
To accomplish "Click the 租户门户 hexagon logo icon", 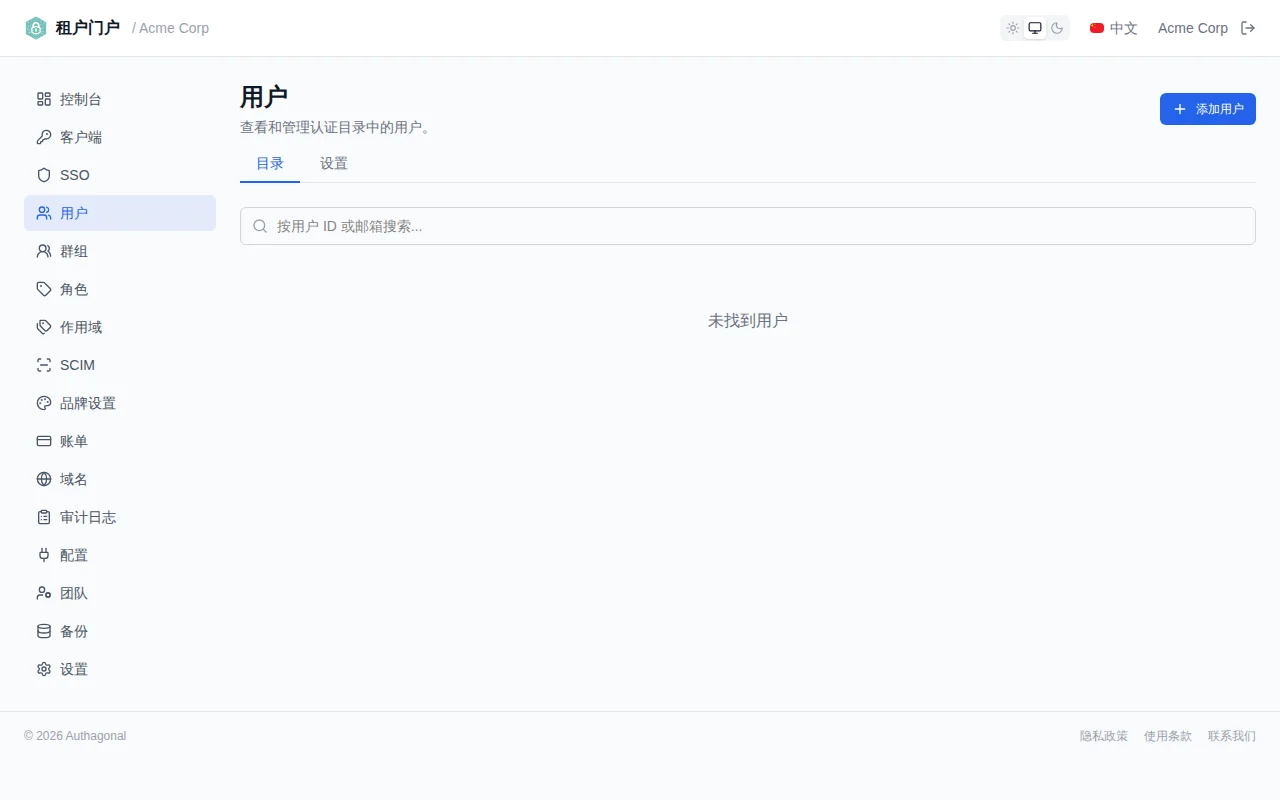I will (x=36, y=28).
